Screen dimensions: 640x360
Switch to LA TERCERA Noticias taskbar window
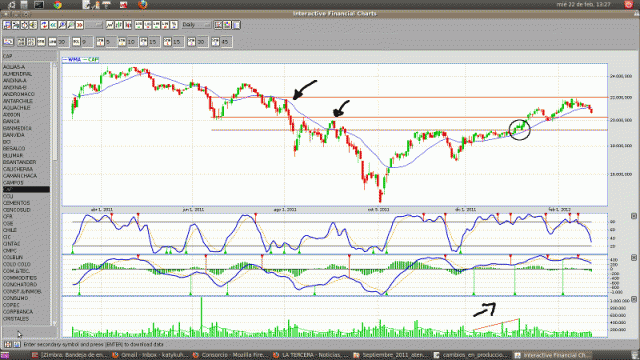(x=311, y=355)
